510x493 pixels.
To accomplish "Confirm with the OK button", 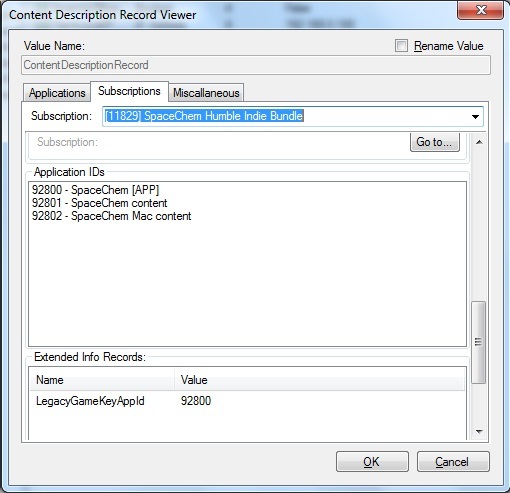I will (372, 462).
